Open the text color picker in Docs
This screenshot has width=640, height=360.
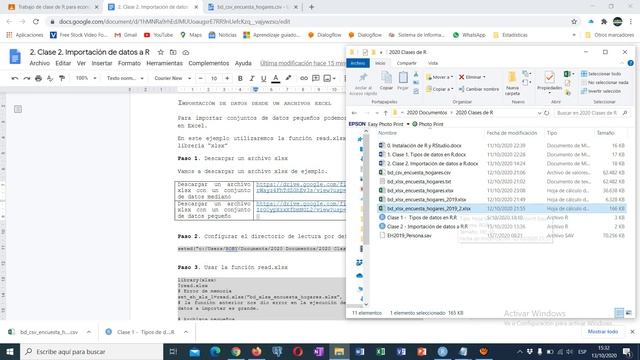276,78
